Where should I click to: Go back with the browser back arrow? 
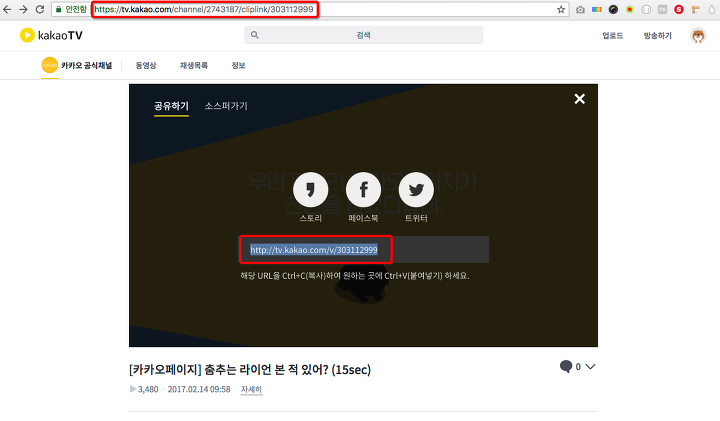7,9
